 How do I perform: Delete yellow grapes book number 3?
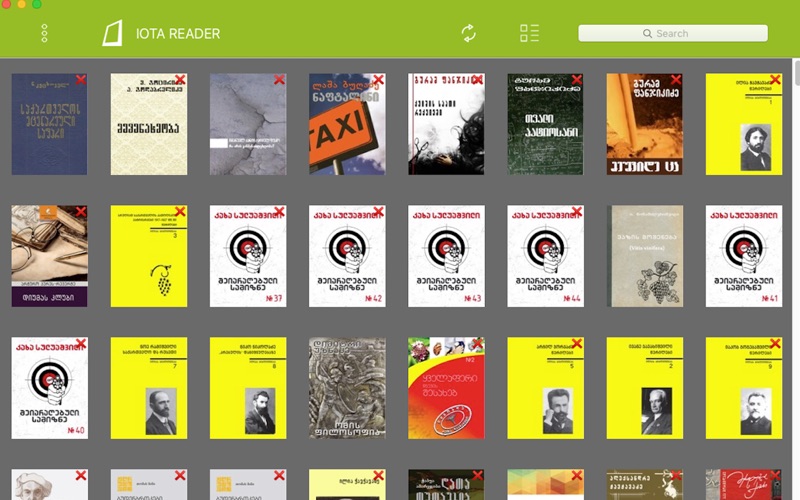180,212
